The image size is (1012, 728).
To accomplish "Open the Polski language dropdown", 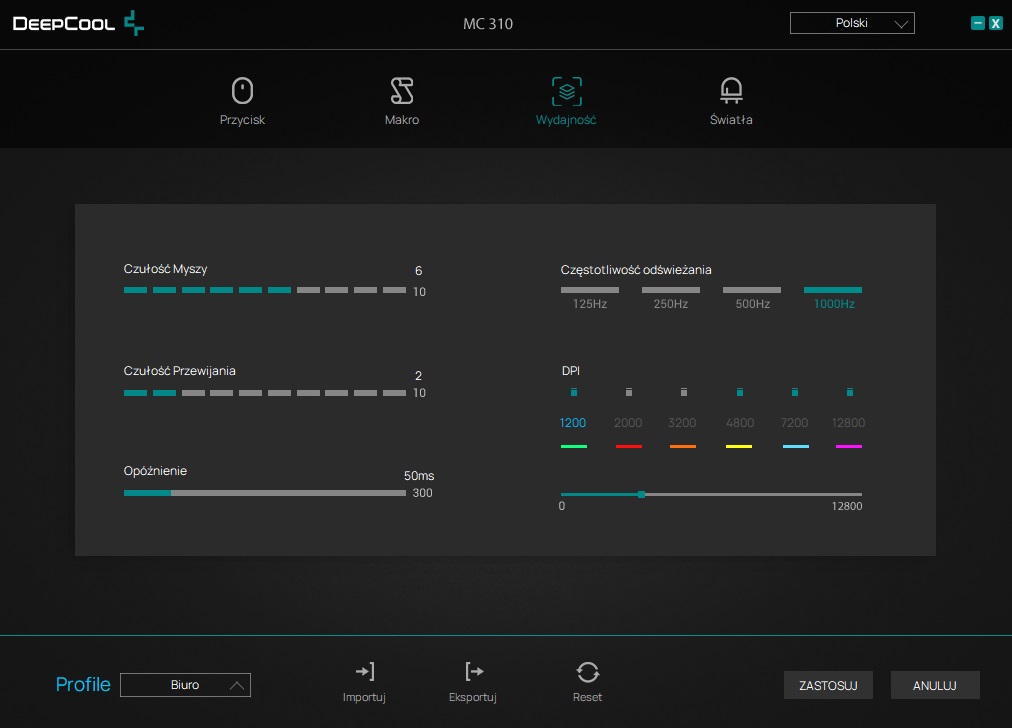I will [x=852, y=23].
